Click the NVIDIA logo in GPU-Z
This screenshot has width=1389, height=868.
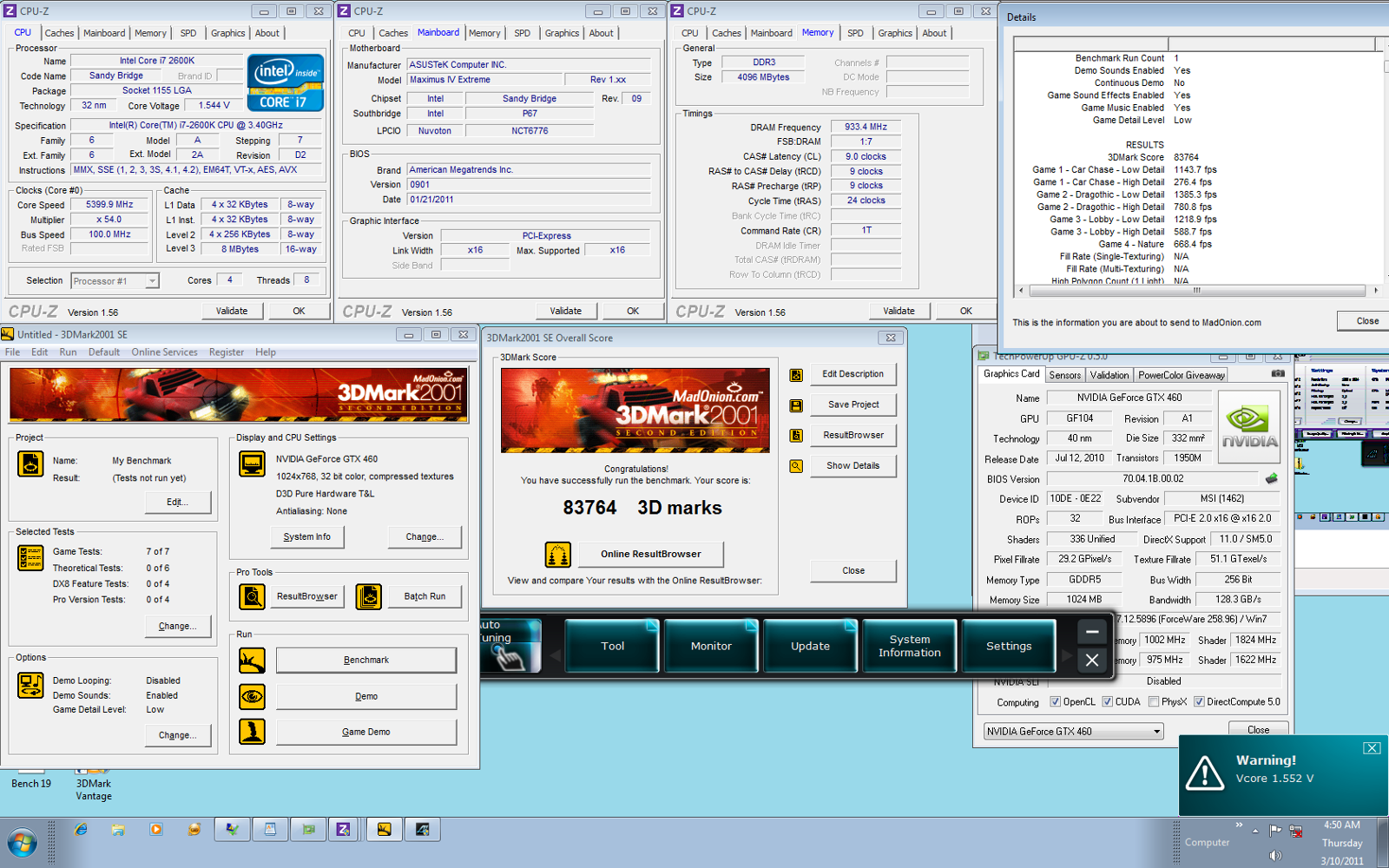coord(1249,427)
